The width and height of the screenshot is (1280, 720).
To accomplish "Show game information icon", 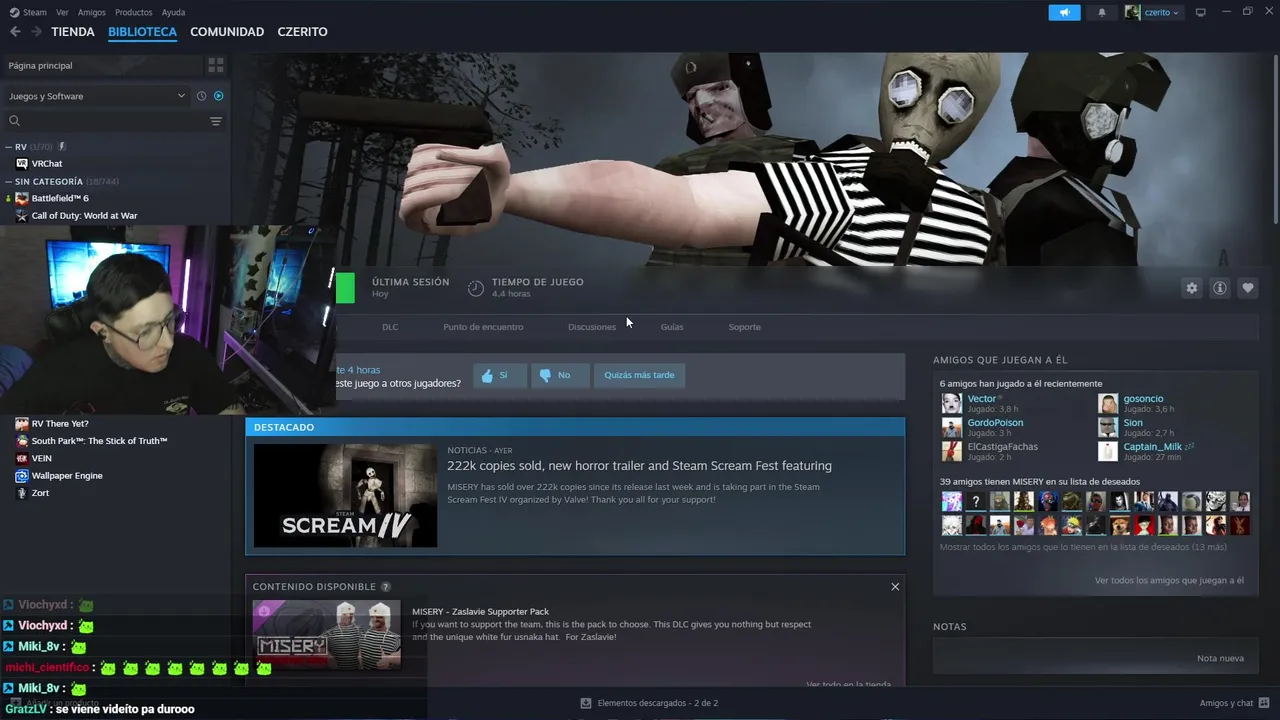I will pyautogui.click(x=1219, y=288).
